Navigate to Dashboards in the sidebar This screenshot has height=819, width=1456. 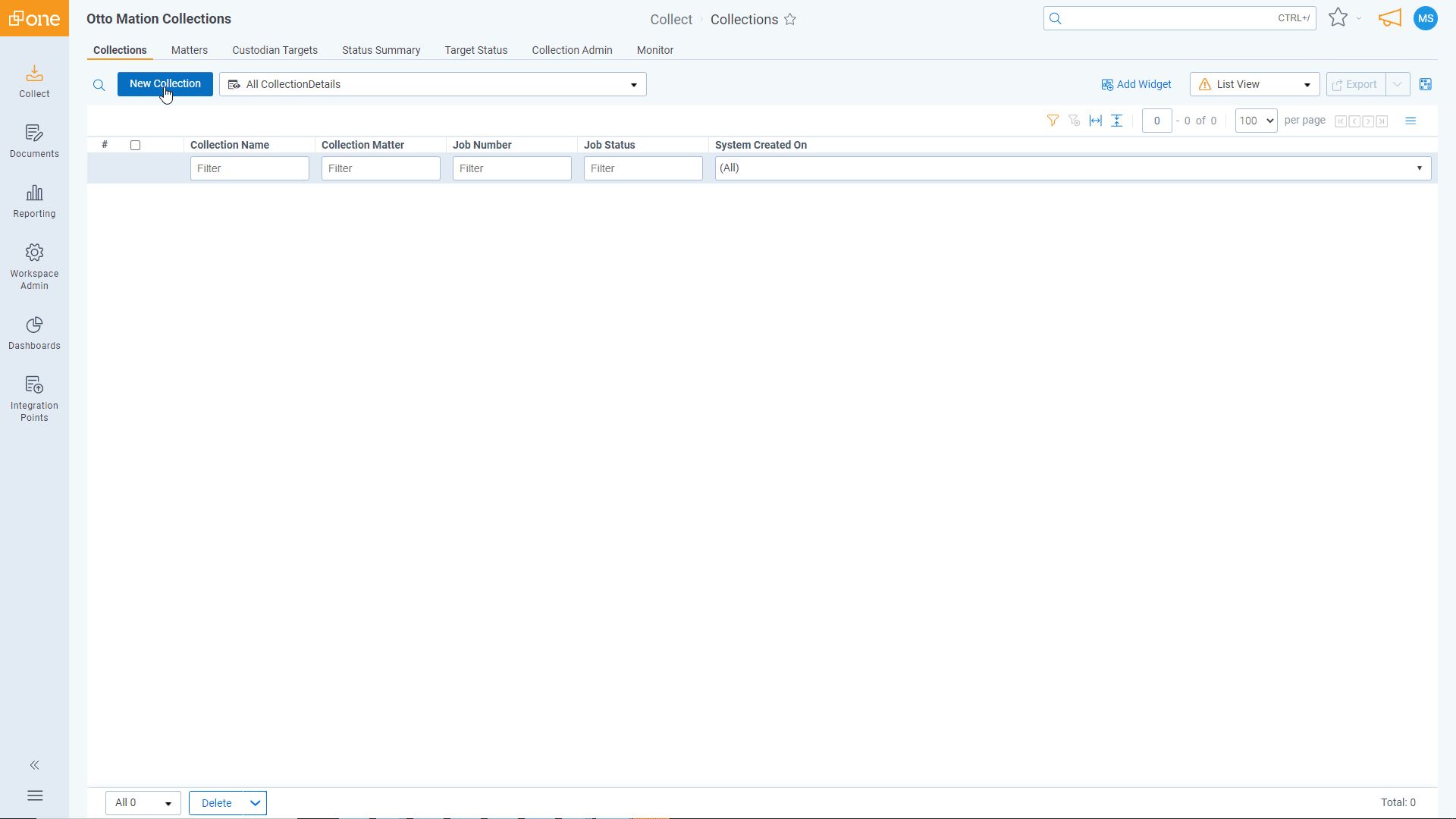pos(34,332)
